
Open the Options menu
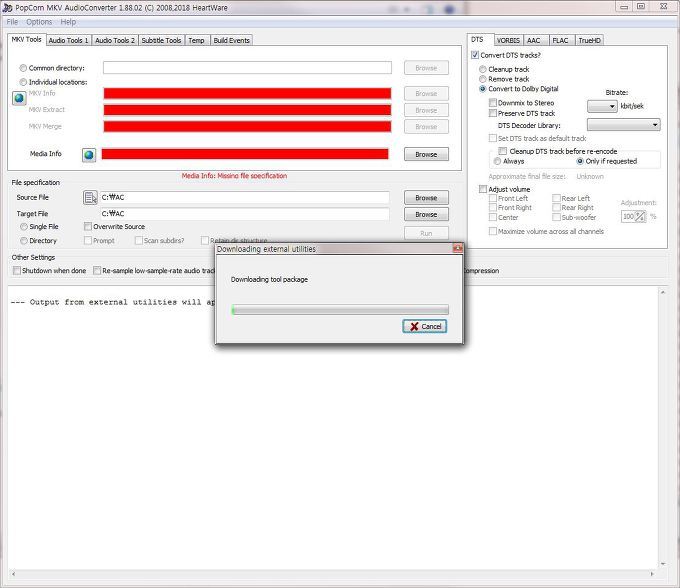click(x=39, y=22)
